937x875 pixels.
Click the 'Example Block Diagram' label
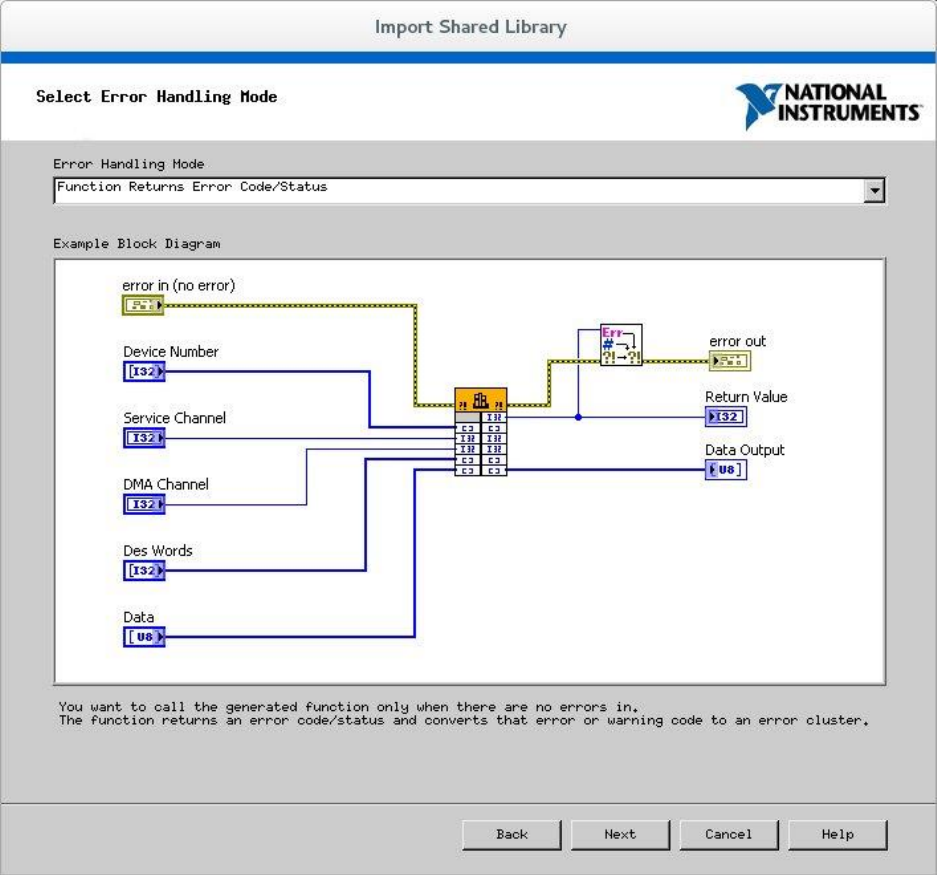(x=137, y=244)
